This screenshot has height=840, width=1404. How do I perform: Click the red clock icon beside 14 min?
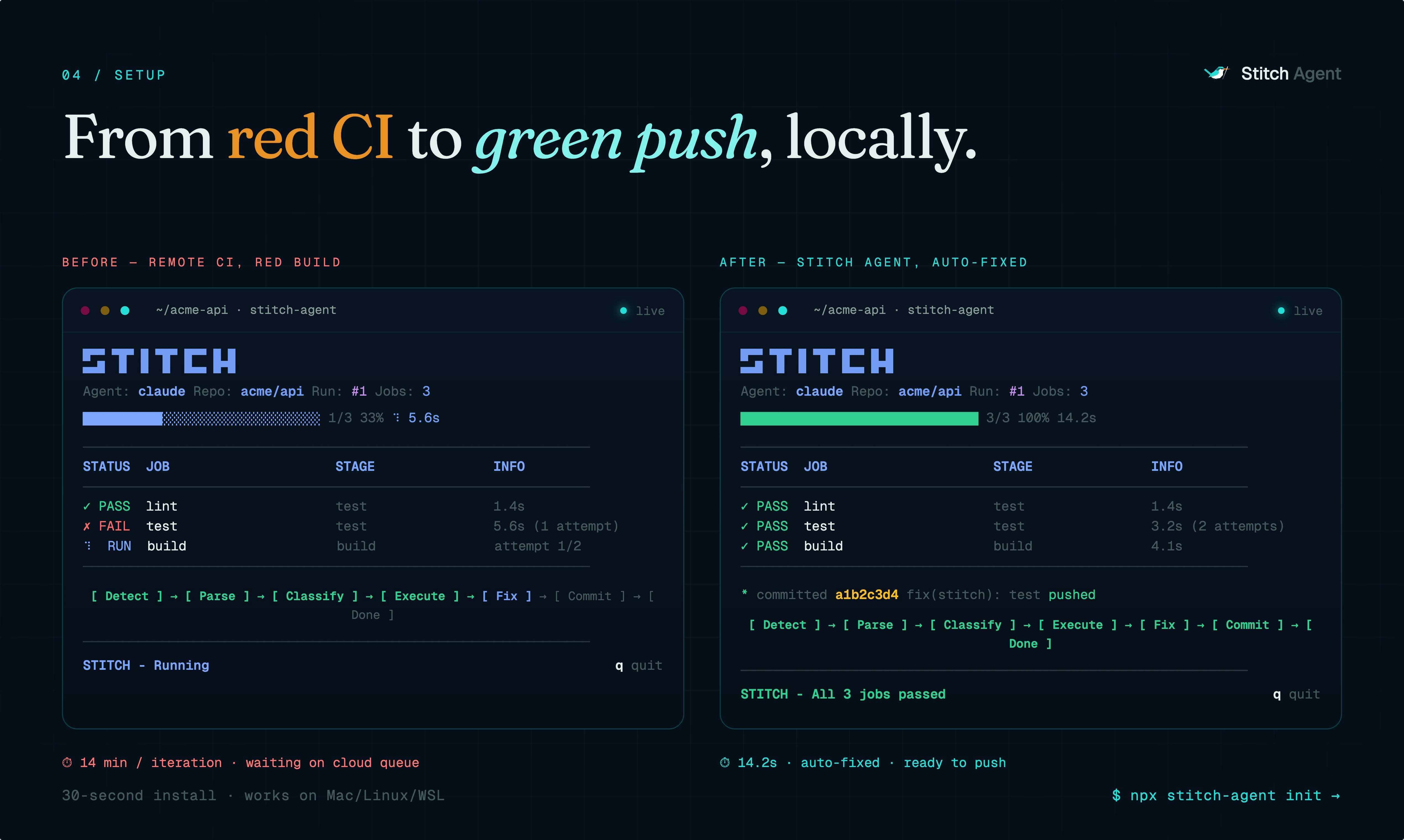point(67,762)
